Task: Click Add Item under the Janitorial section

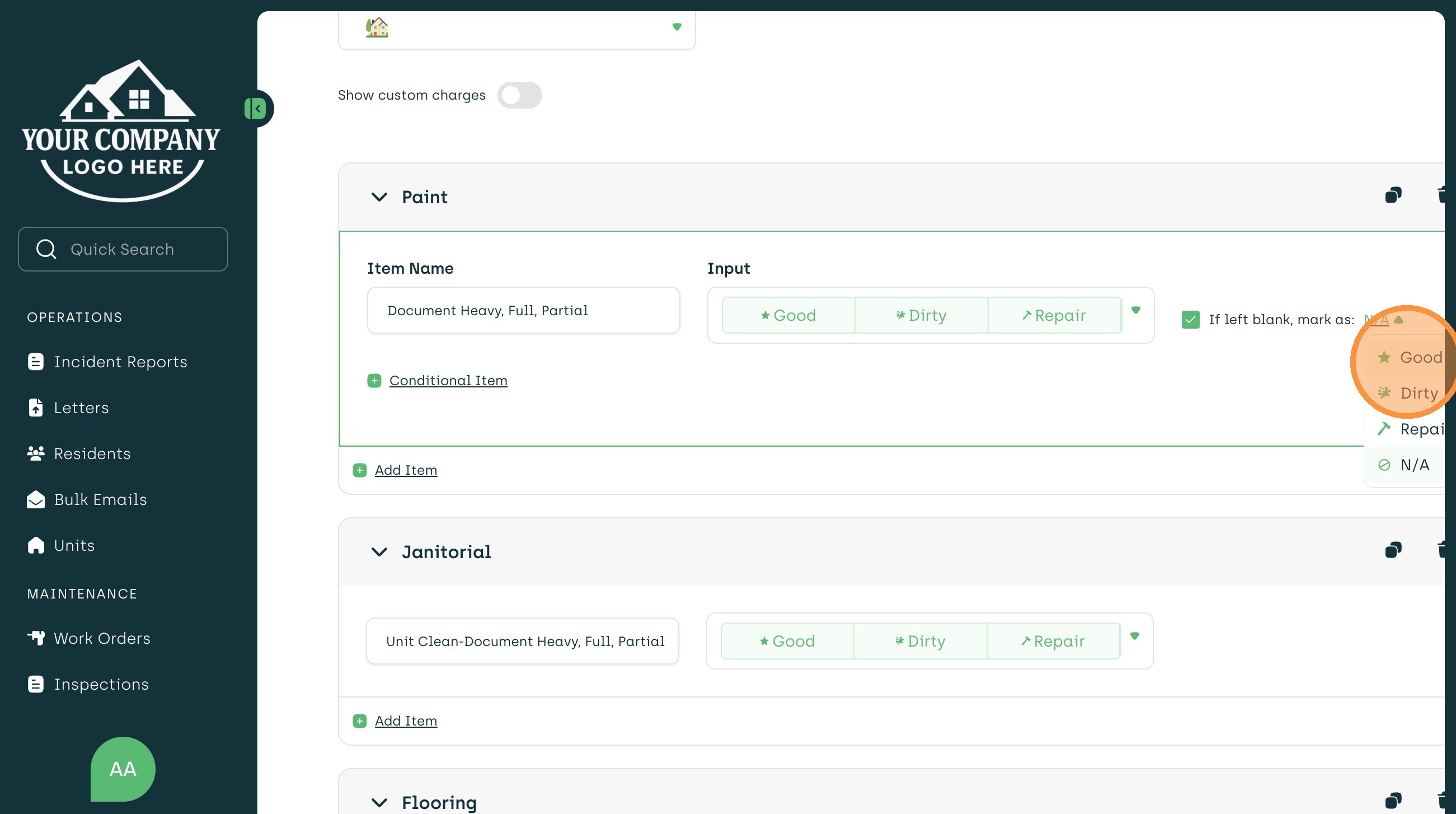Action: pos(405,721)
